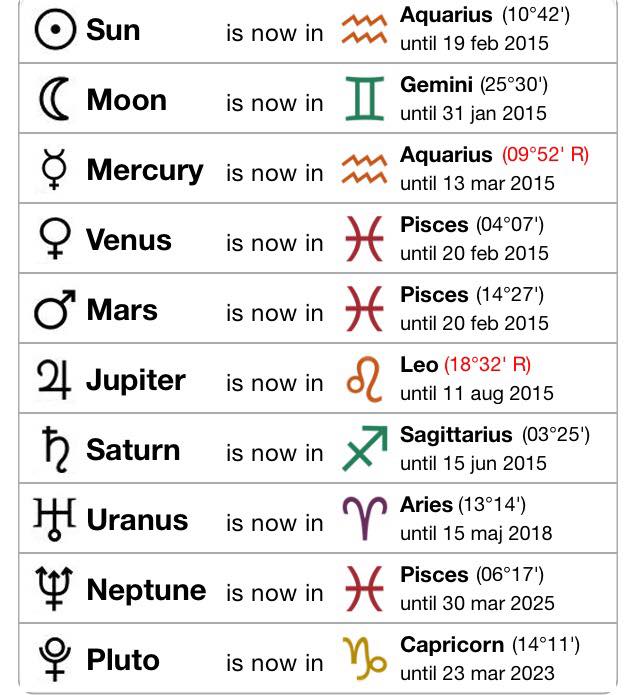
Task: Select the green Sagittarius arrow sign
Action: tap(365, 448)
